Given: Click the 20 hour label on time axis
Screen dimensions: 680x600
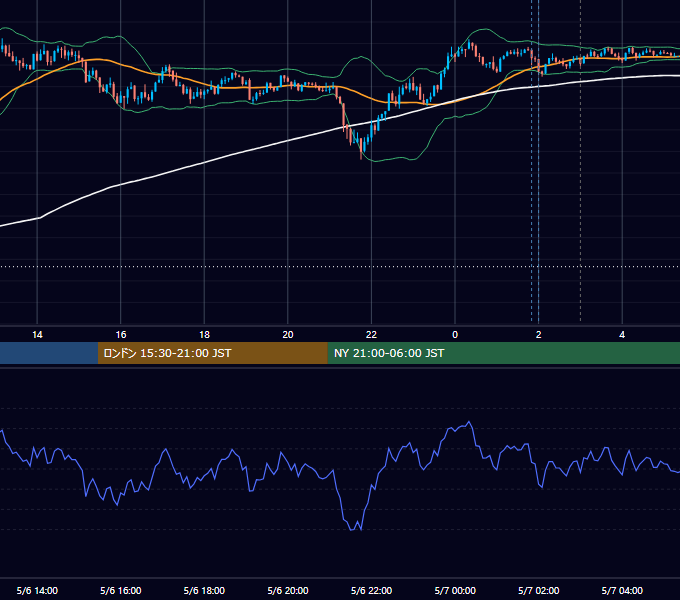Looking at the screenshot, I should point(288,335).
